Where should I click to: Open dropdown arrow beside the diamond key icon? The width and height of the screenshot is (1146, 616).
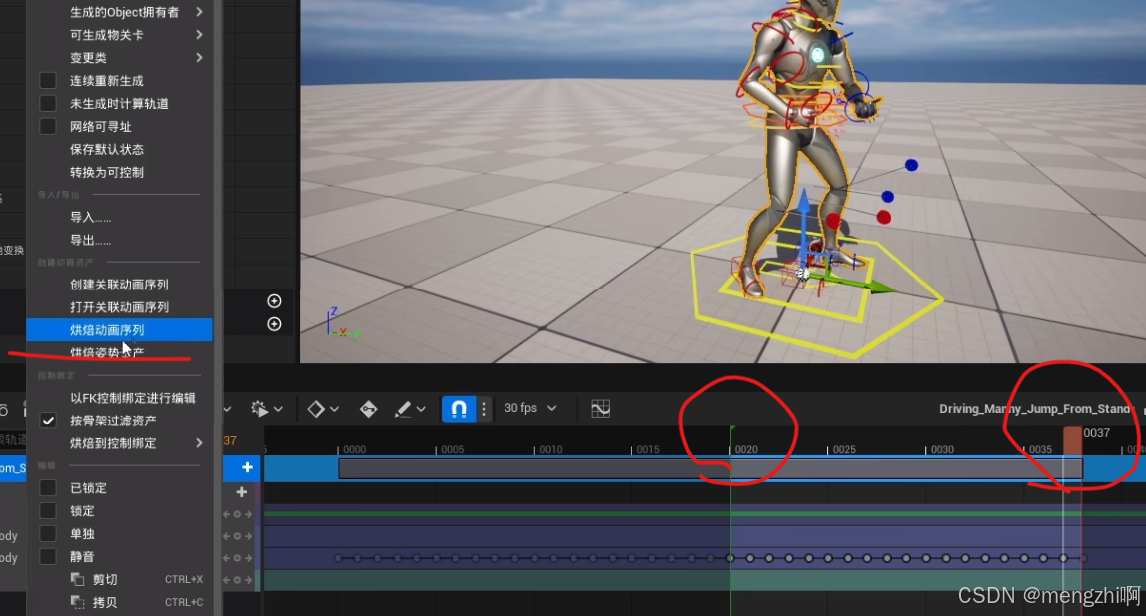(335, 409)
